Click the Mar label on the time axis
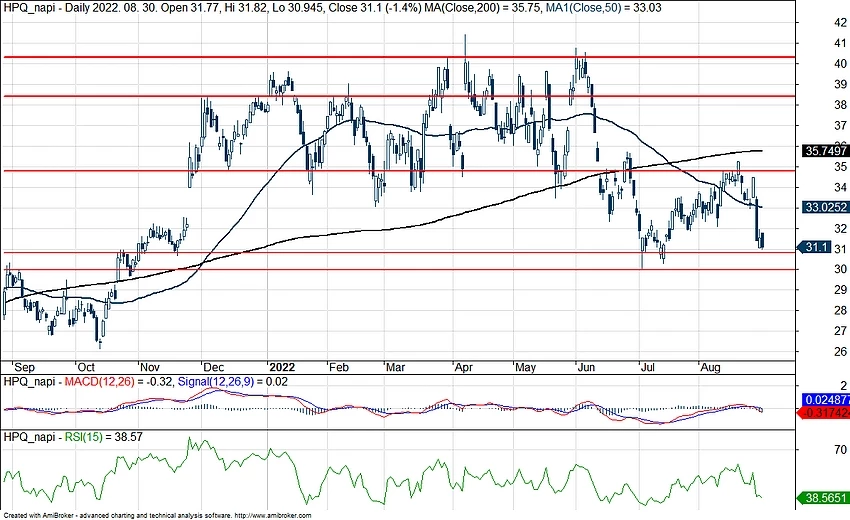Image resolution: width=850 pixels, height=520 pixels. [395, 367]
